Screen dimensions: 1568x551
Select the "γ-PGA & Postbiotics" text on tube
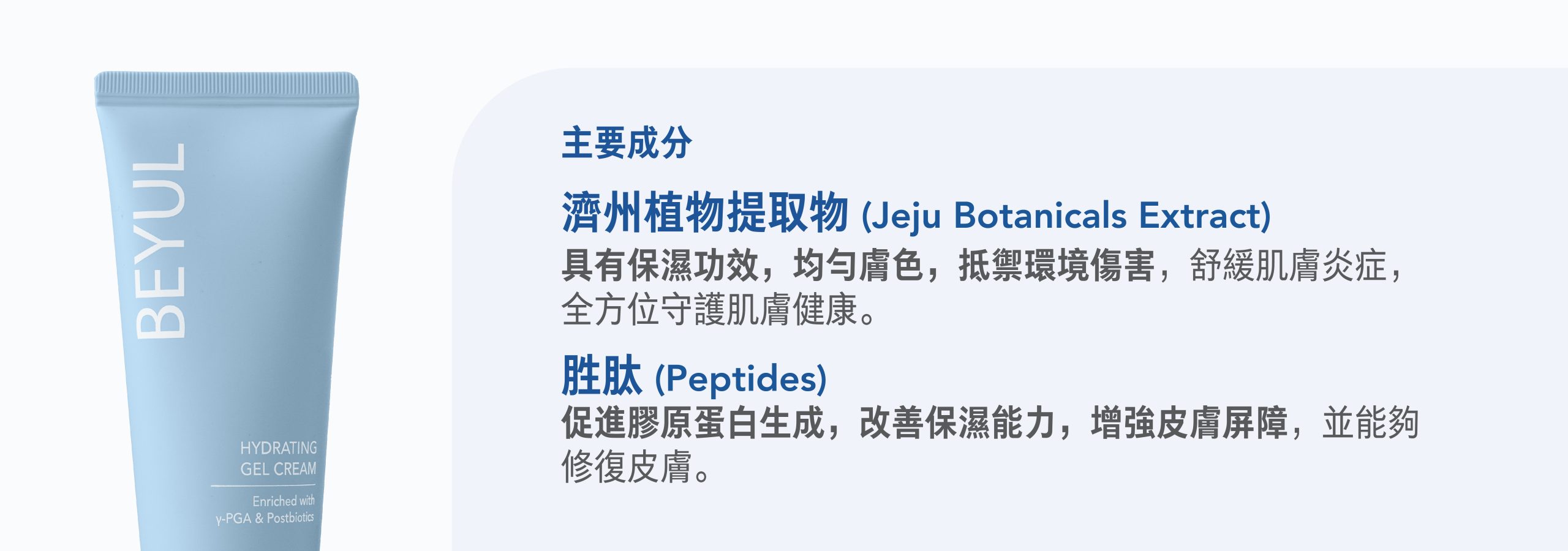265,518
